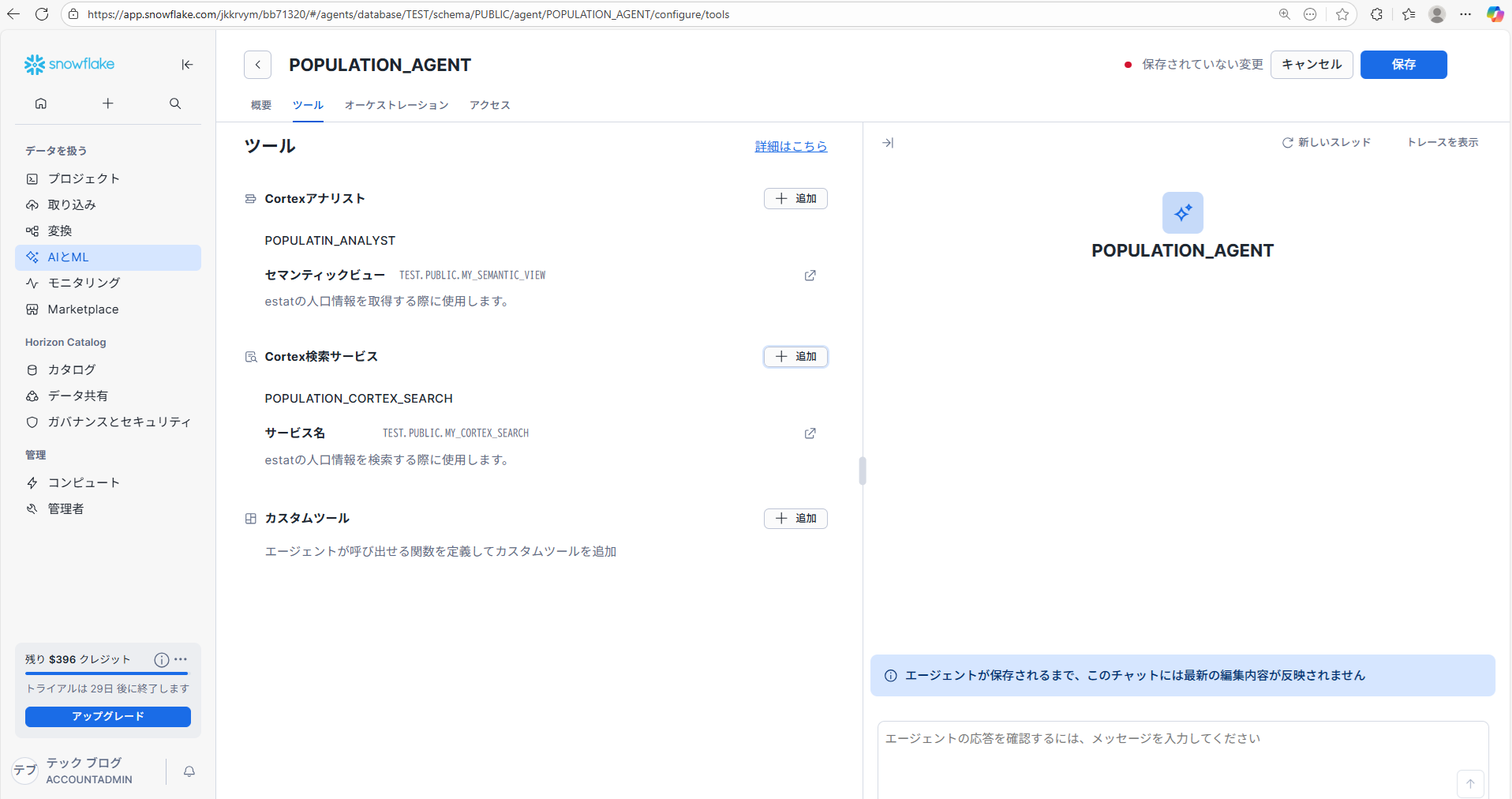
Task: Open the オーケストレーション tab
Action: [396, 105]
